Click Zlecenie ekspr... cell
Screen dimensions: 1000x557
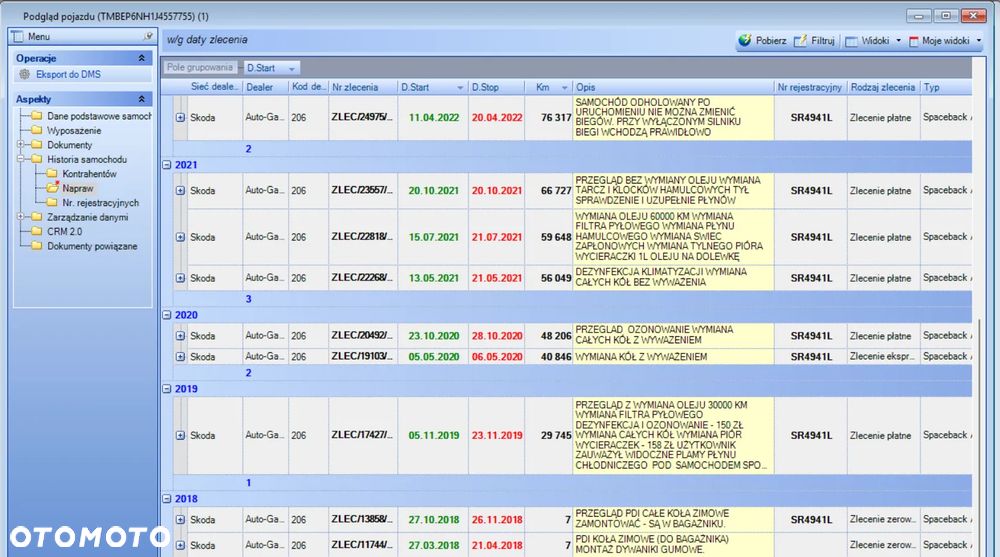pos(883,356)
